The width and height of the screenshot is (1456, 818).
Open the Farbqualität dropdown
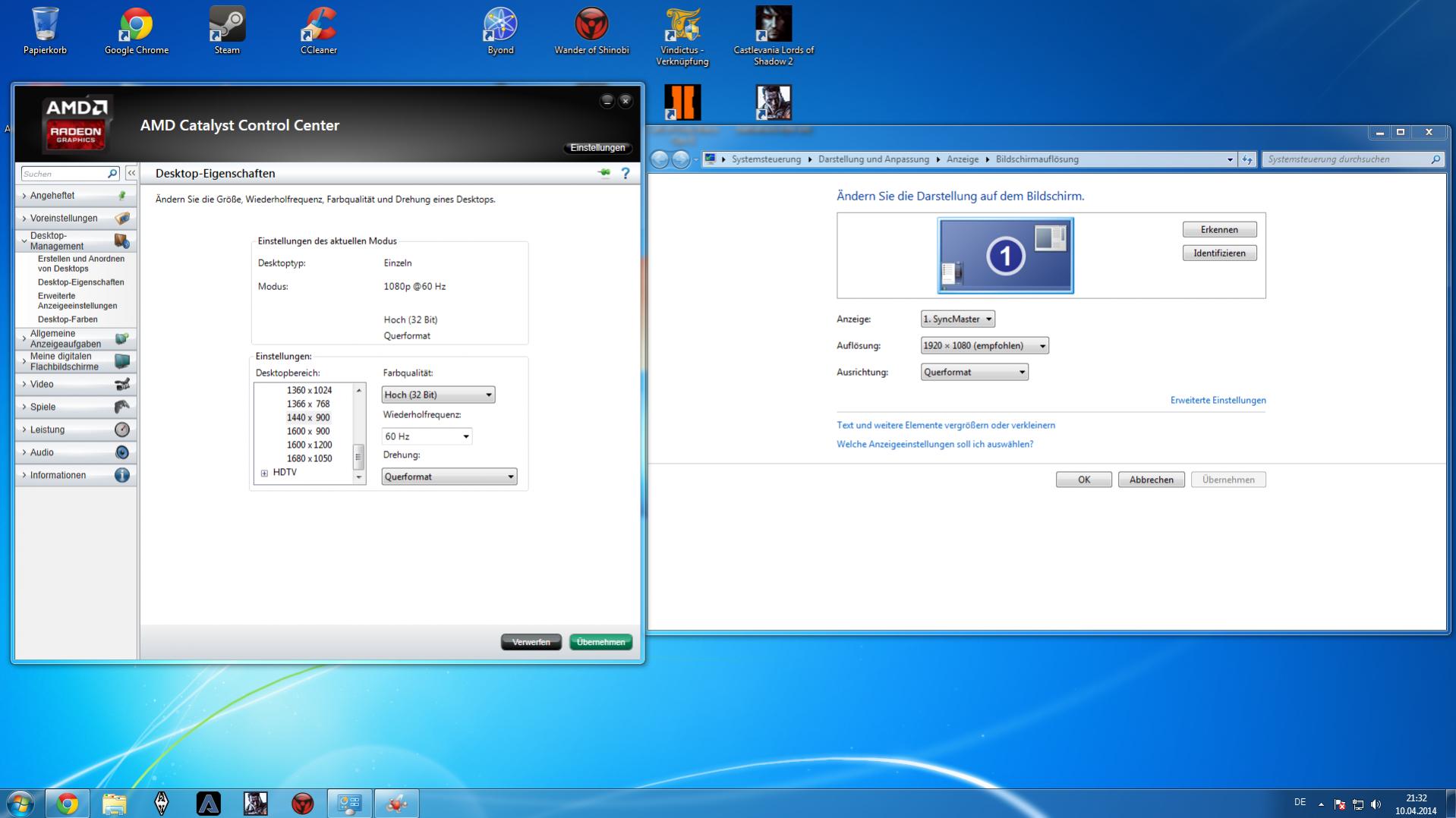click(438, 395)
